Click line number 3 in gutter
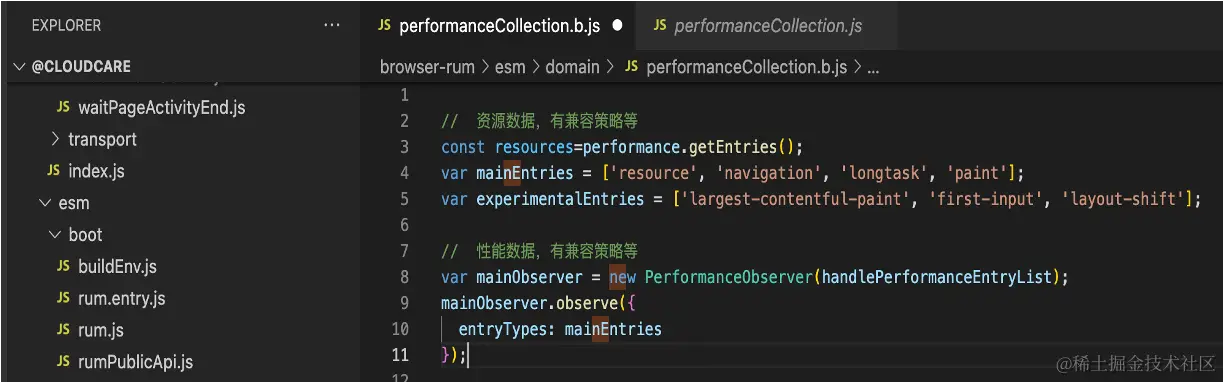The height and width of the screenshot is (382, 1224). [x=404, y=147]
